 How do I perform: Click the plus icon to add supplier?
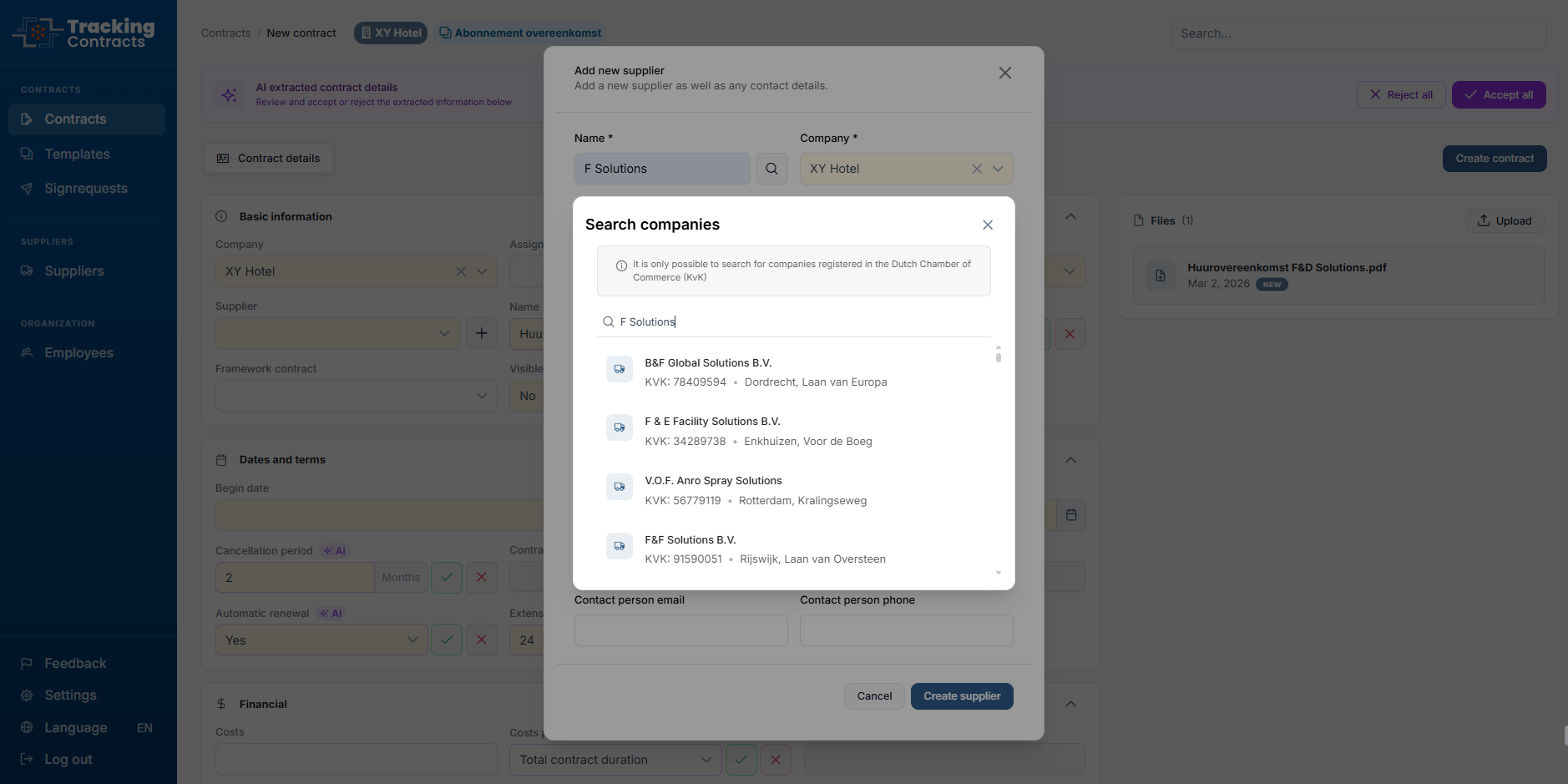[481, 333]
